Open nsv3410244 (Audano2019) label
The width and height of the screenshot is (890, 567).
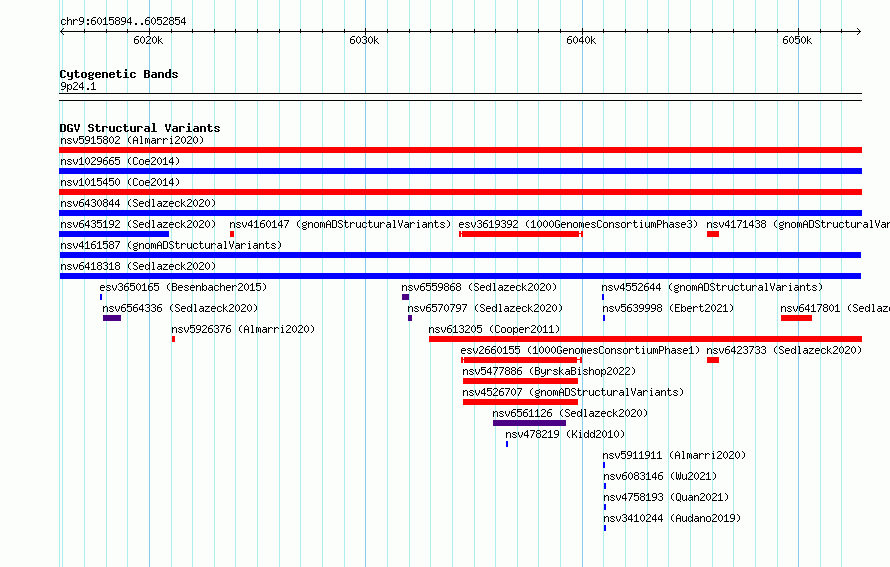pyautogui.click(x=672, y=518)
